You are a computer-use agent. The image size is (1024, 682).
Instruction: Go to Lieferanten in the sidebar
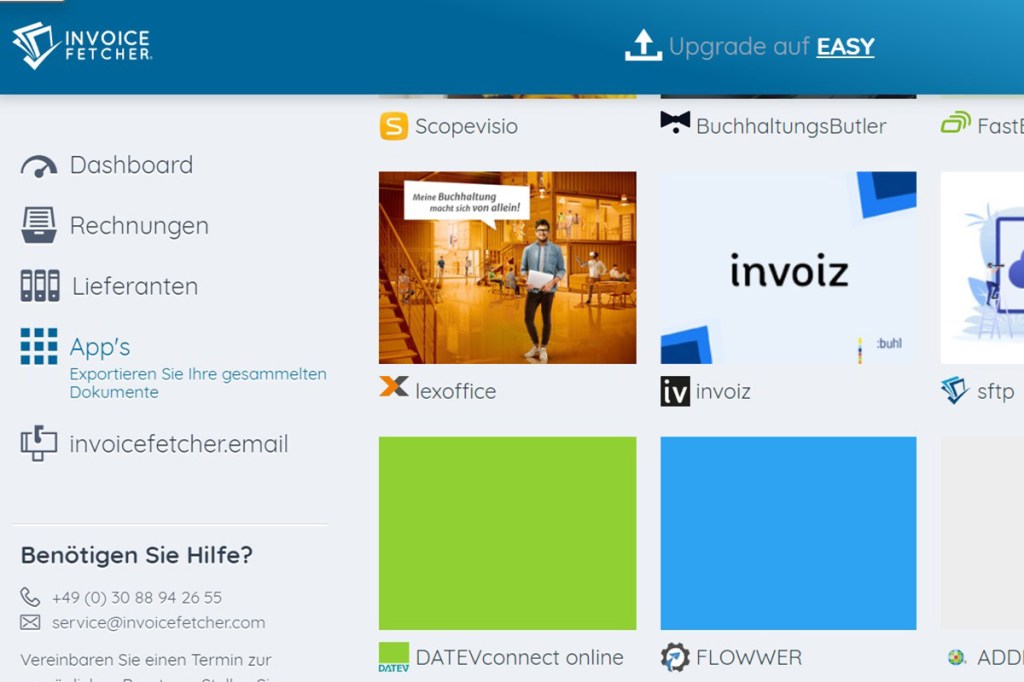[135, 287]
